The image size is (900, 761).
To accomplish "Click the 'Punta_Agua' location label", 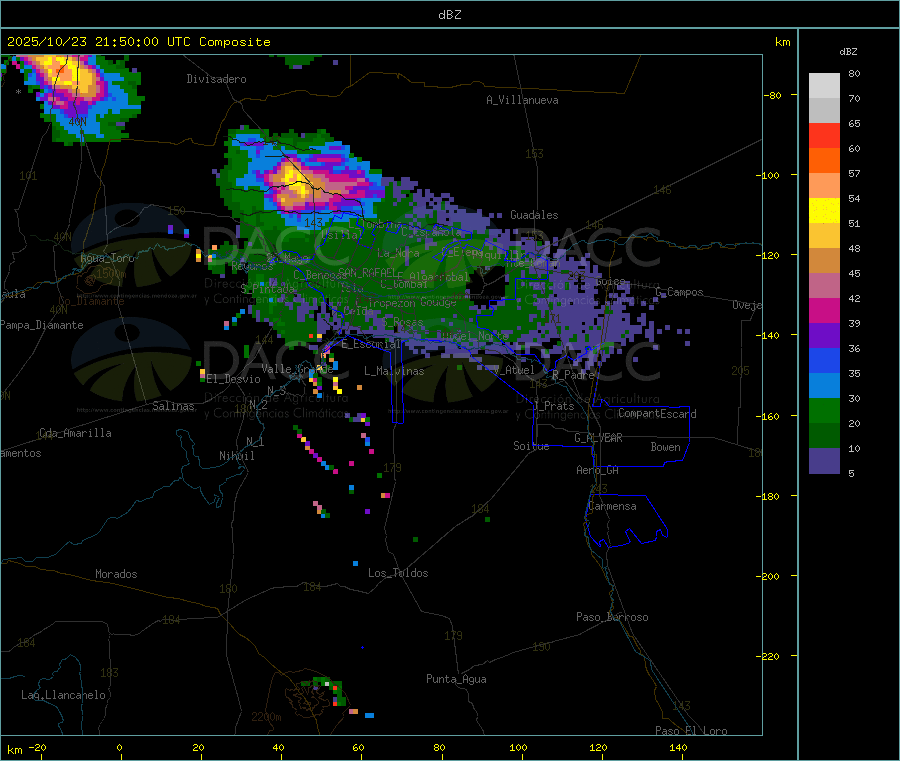I will coord(456,680).
